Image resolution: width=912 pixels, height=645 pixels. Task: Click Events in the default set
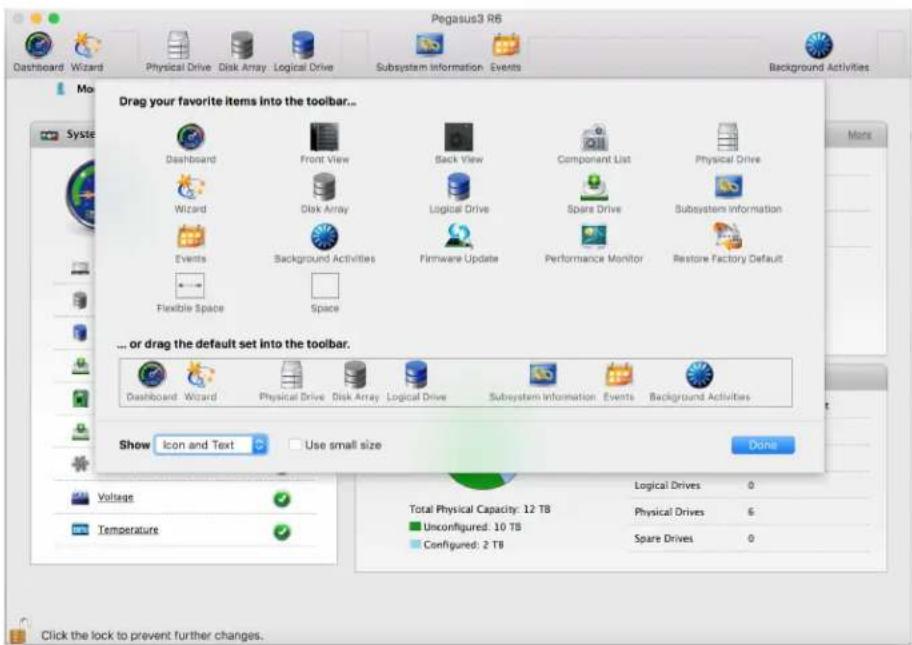click(618, 382)
